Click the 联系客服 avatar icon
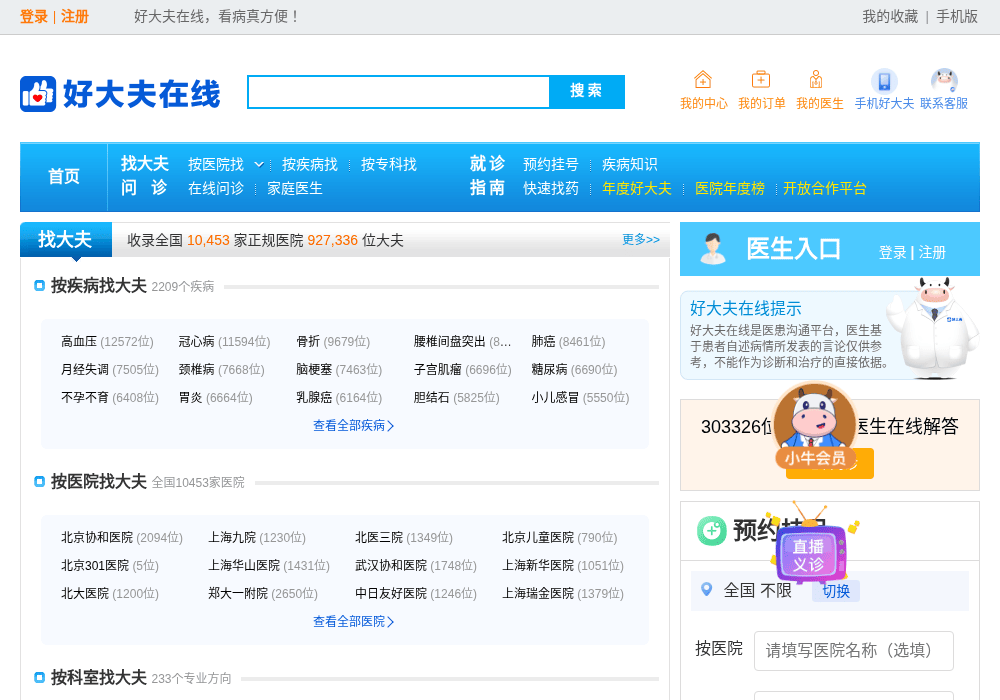The height and width of the screenshot is (700, 1000). tap(944, 81)
